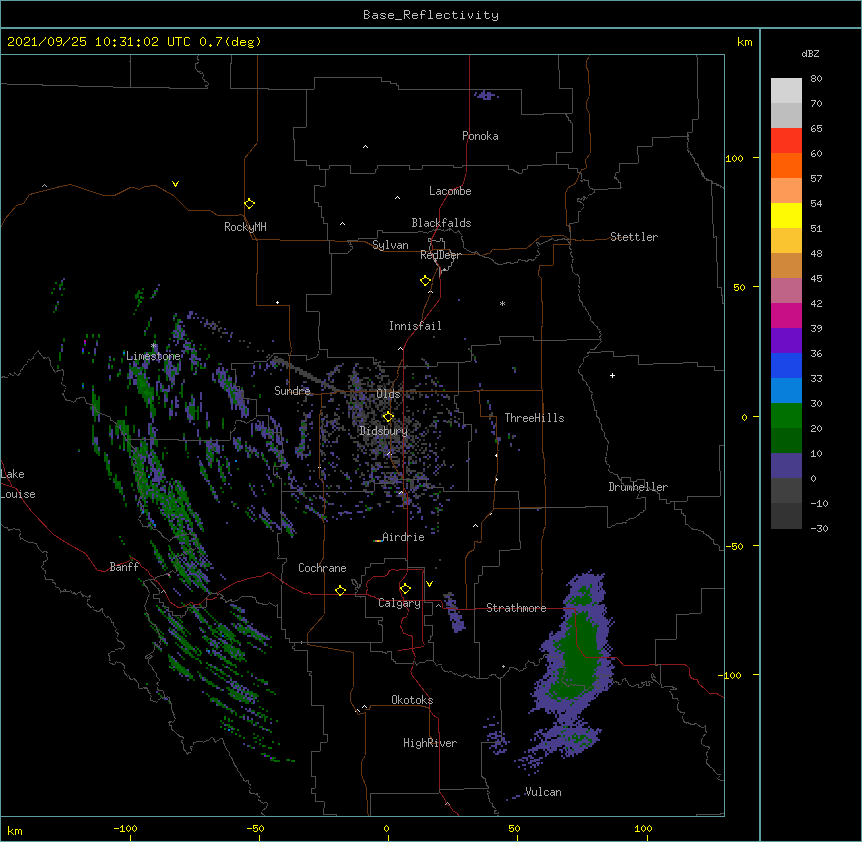Click the Vulcan label
862x842 pixels.
click(x=543, y=792)
